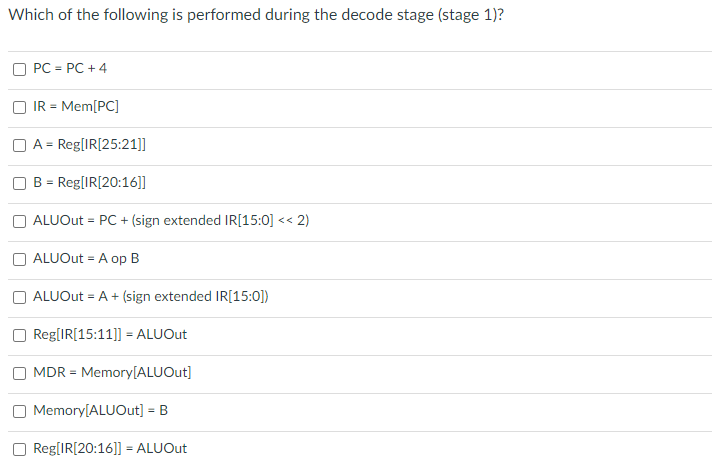
Task: Tick the Reg[IR[20:16]] = ALUOut checkbox
Action: point(19,449)
